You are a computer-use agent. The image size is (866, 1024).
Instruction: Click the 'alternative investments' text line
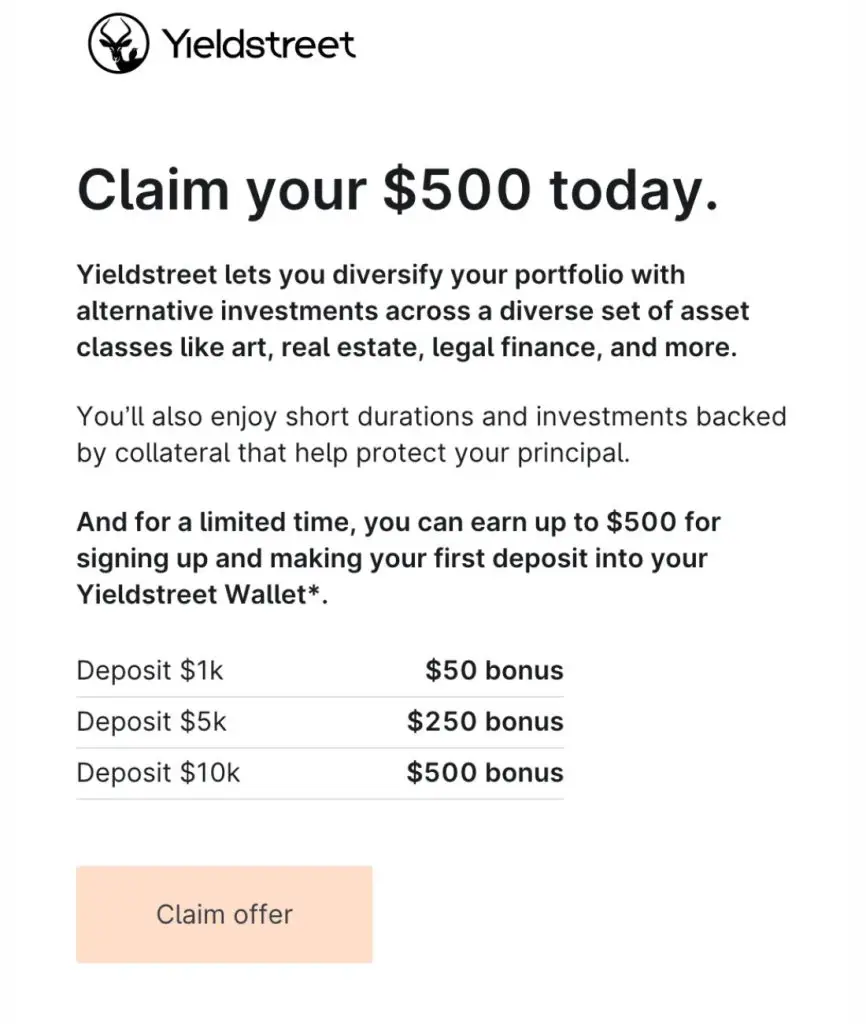[413, 311]
